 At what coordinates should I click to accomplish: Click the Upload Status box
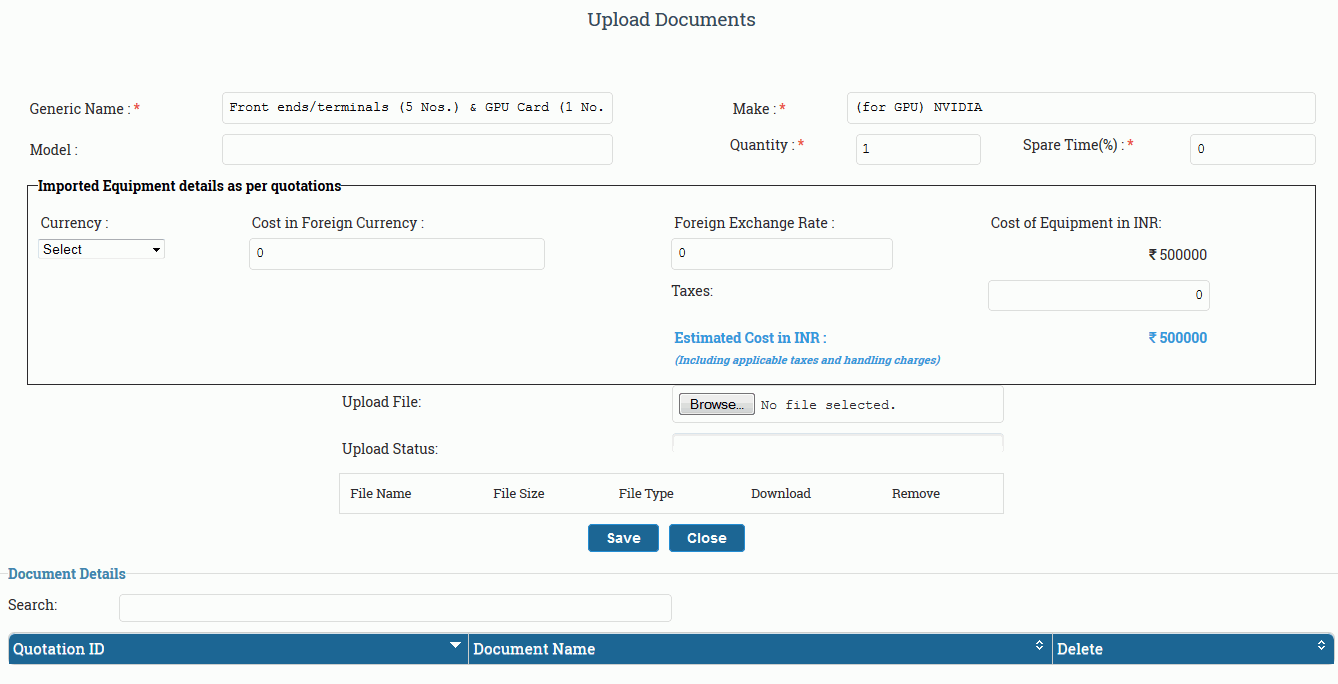[x=837, y=445]
